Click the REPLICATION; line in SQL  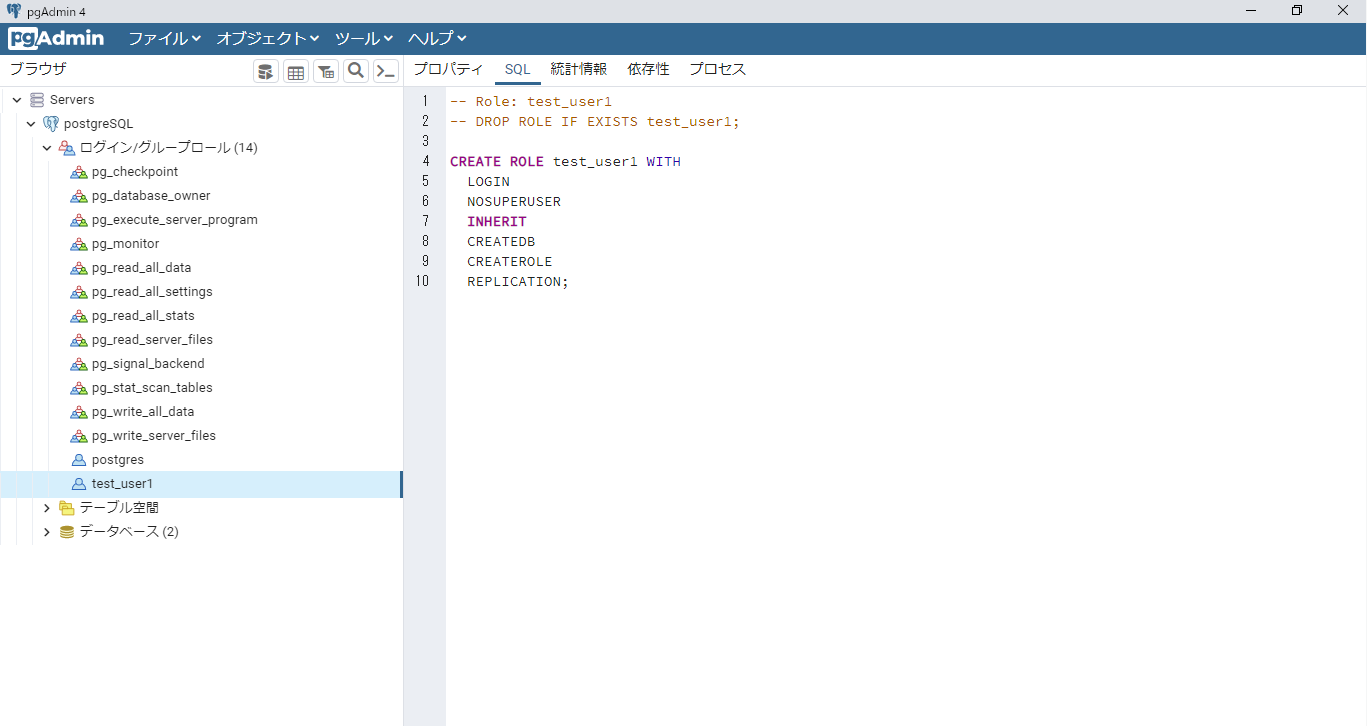click(x=518, y=282)
